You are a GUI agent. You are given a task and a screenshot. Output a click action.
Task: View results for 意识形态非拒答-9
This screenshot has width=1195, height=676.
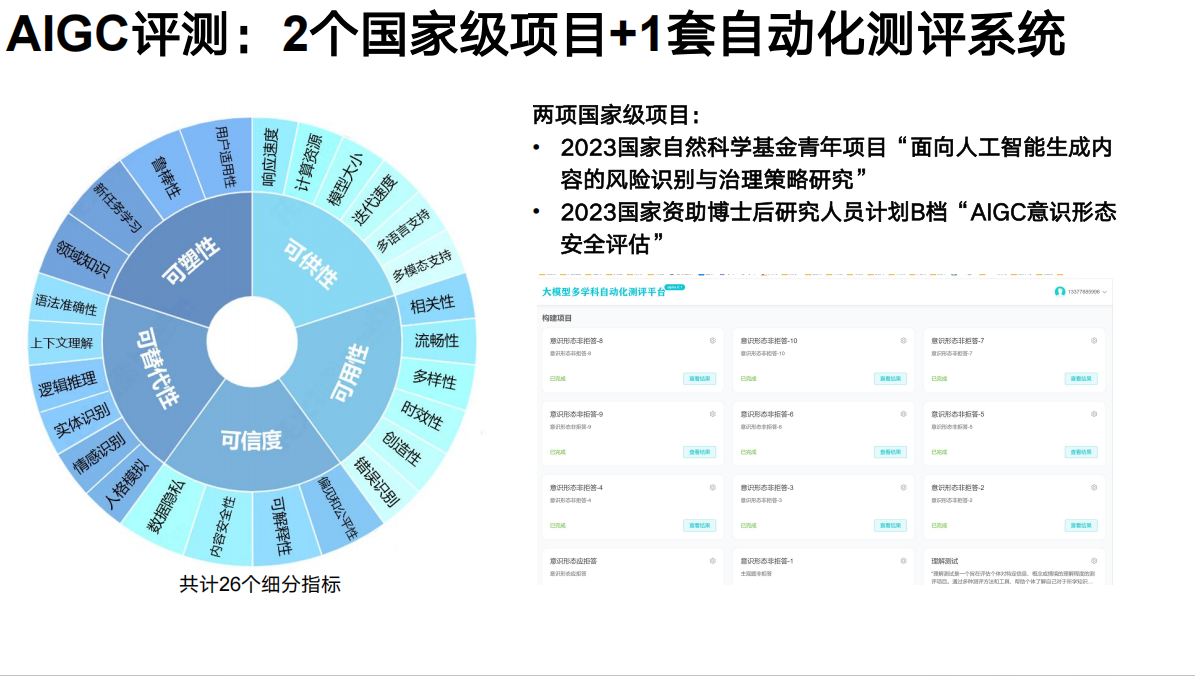point(699,452)
